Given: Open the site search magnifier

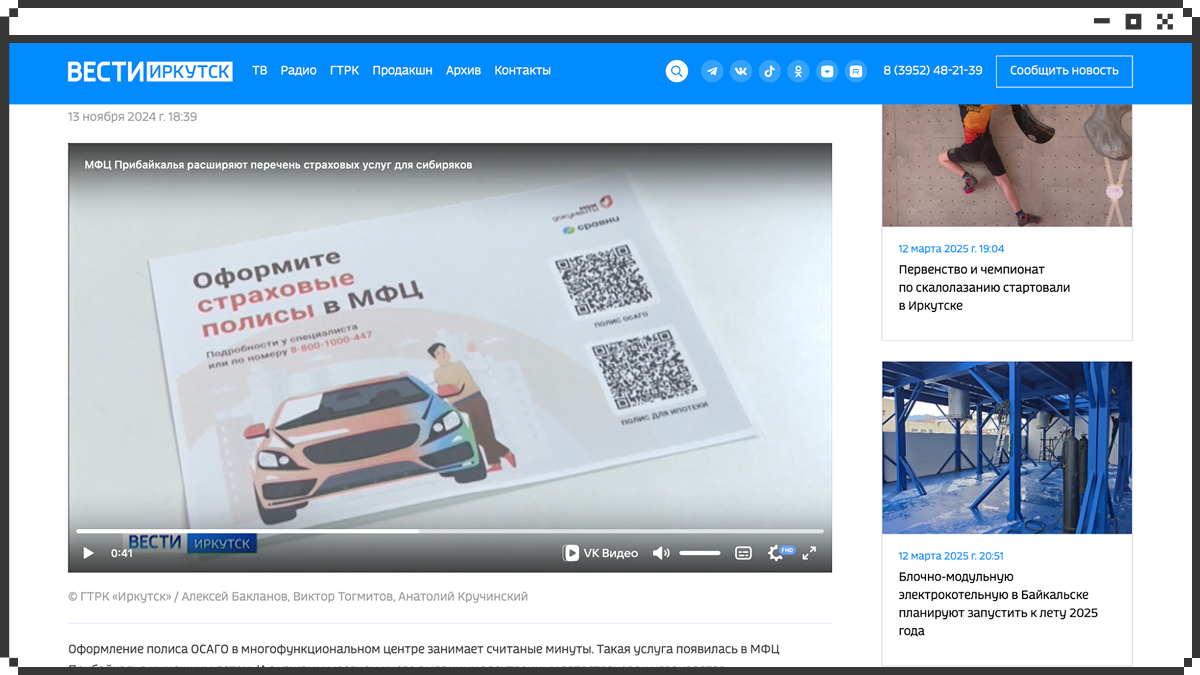Looking at the screenshot, I should click(677, 71).
